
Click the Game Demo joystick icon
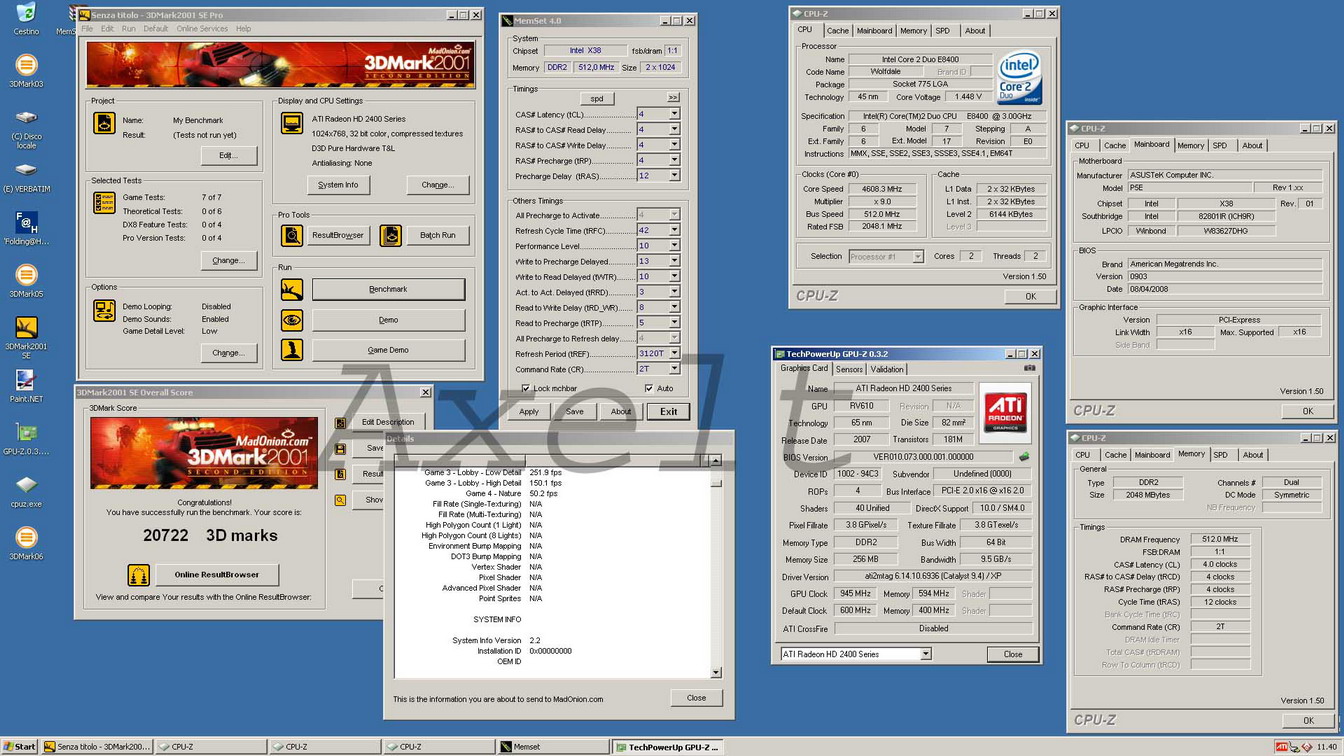tap(292, 350)
